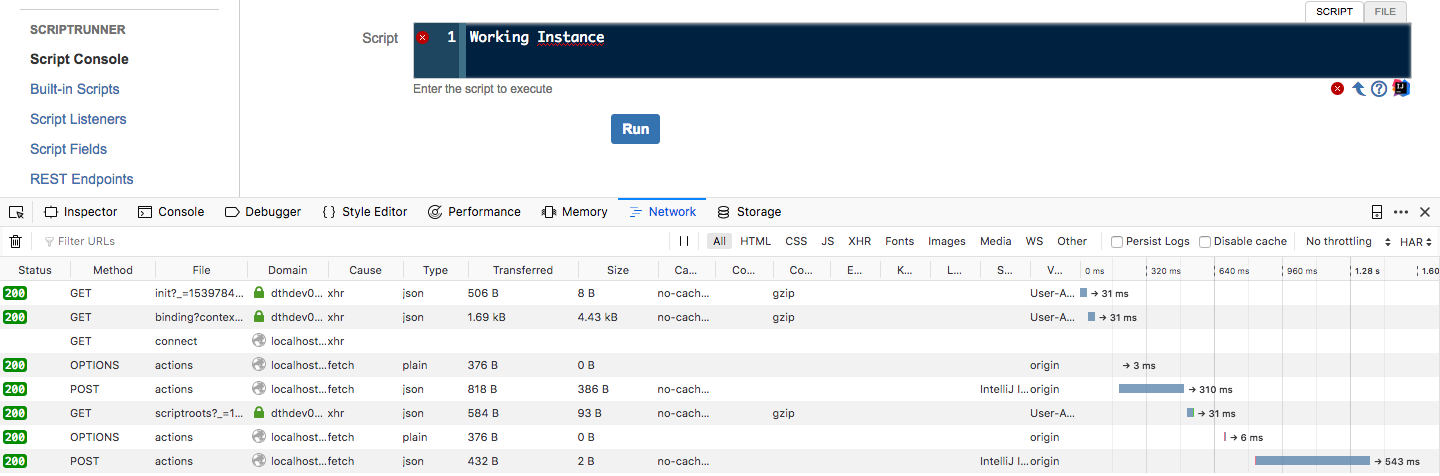Click the 200 status badge of scriptroots request

pyautogui.click(x=15, y=413)
